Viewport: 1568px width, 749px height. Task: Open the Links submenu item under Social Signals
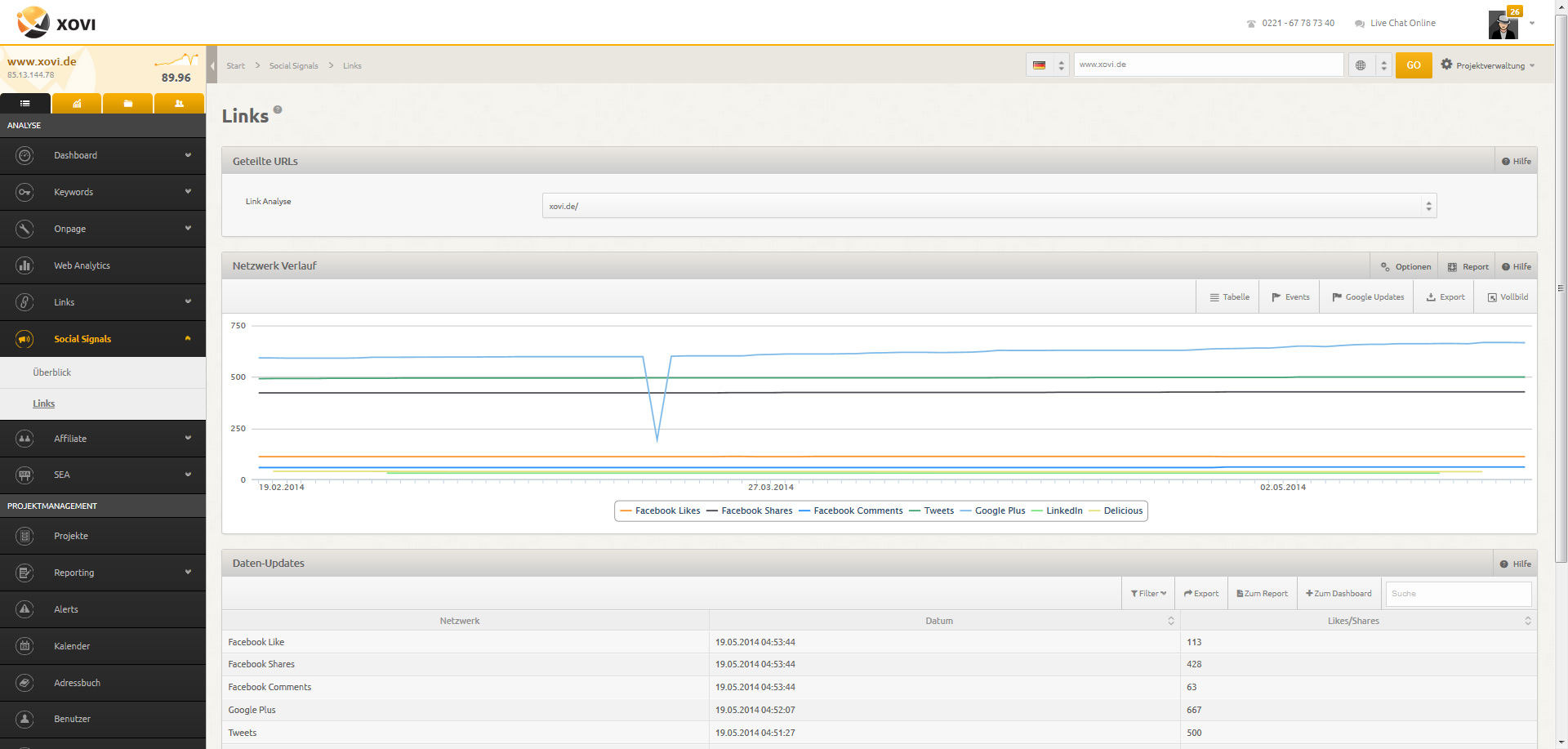44,403
